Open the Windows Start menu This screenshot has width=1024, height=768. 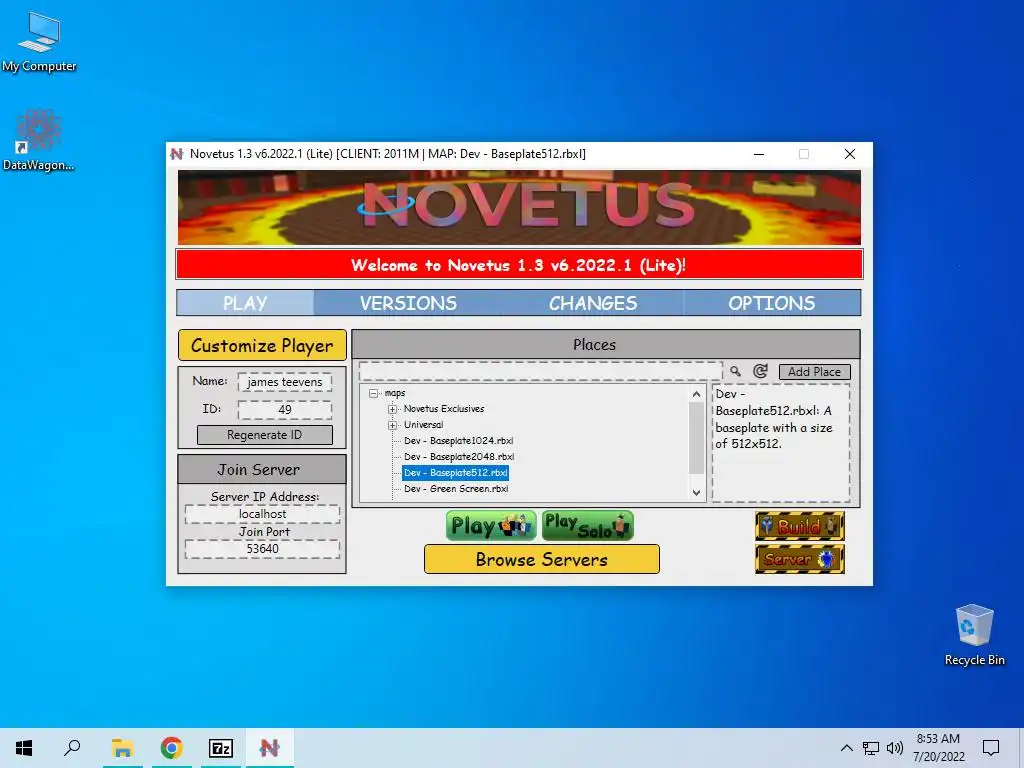[24, 748]
